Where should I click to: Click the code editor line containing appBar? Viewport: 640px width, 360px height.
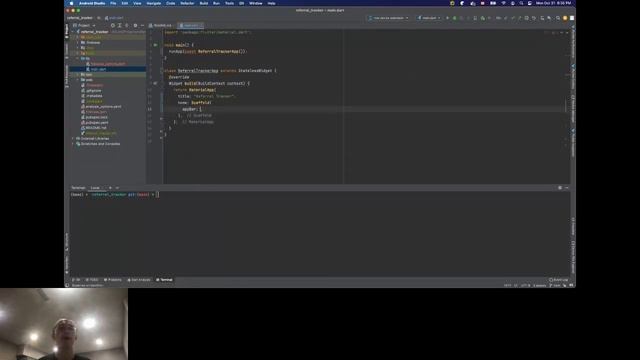(363, 109)
